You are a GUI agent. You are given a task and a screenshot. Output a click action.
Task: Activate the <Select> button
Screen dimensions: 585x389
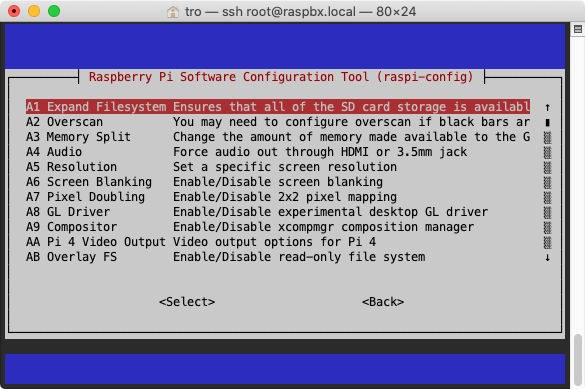point(187,302)
